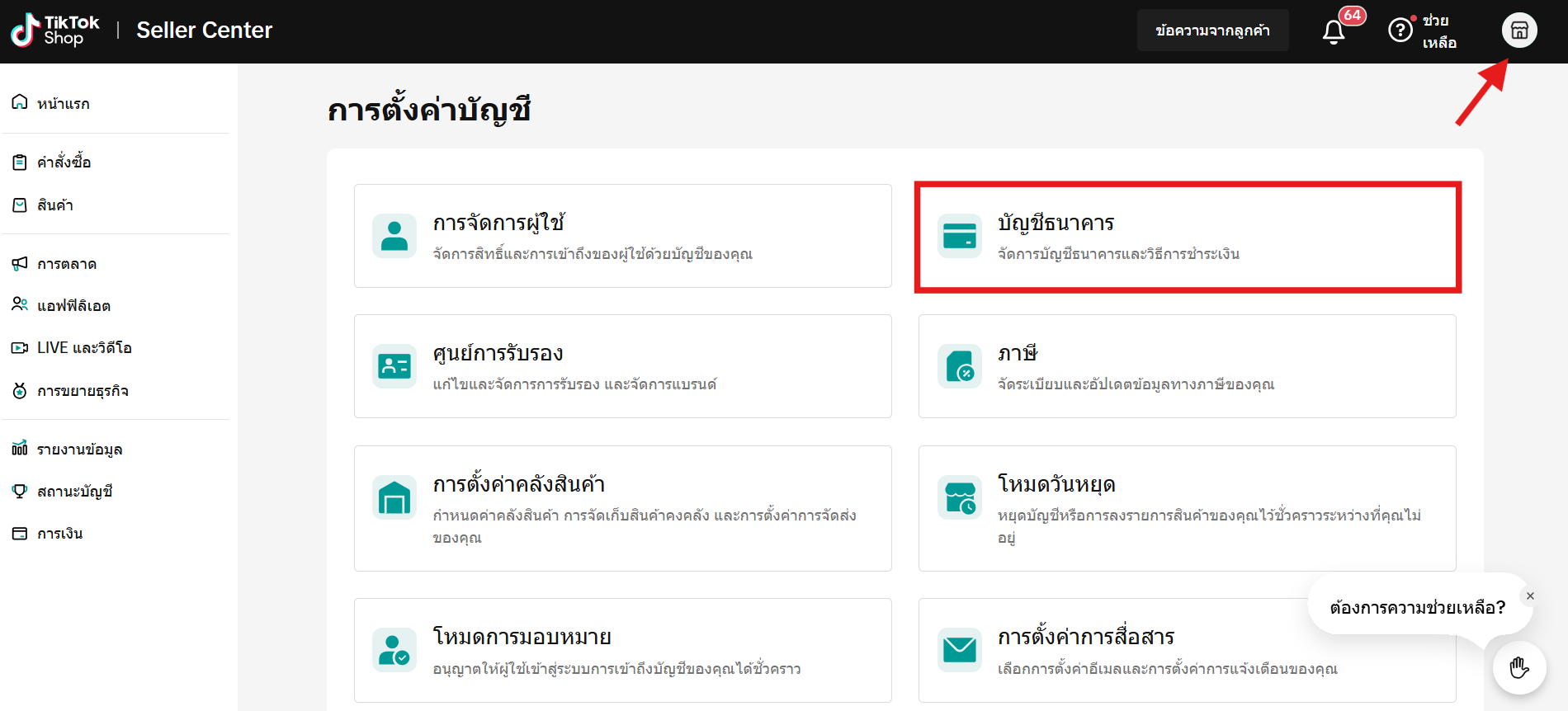This screenshot has width=1568, height=711.
Task: Open การตลาด marketing menu
Action: 66,264
